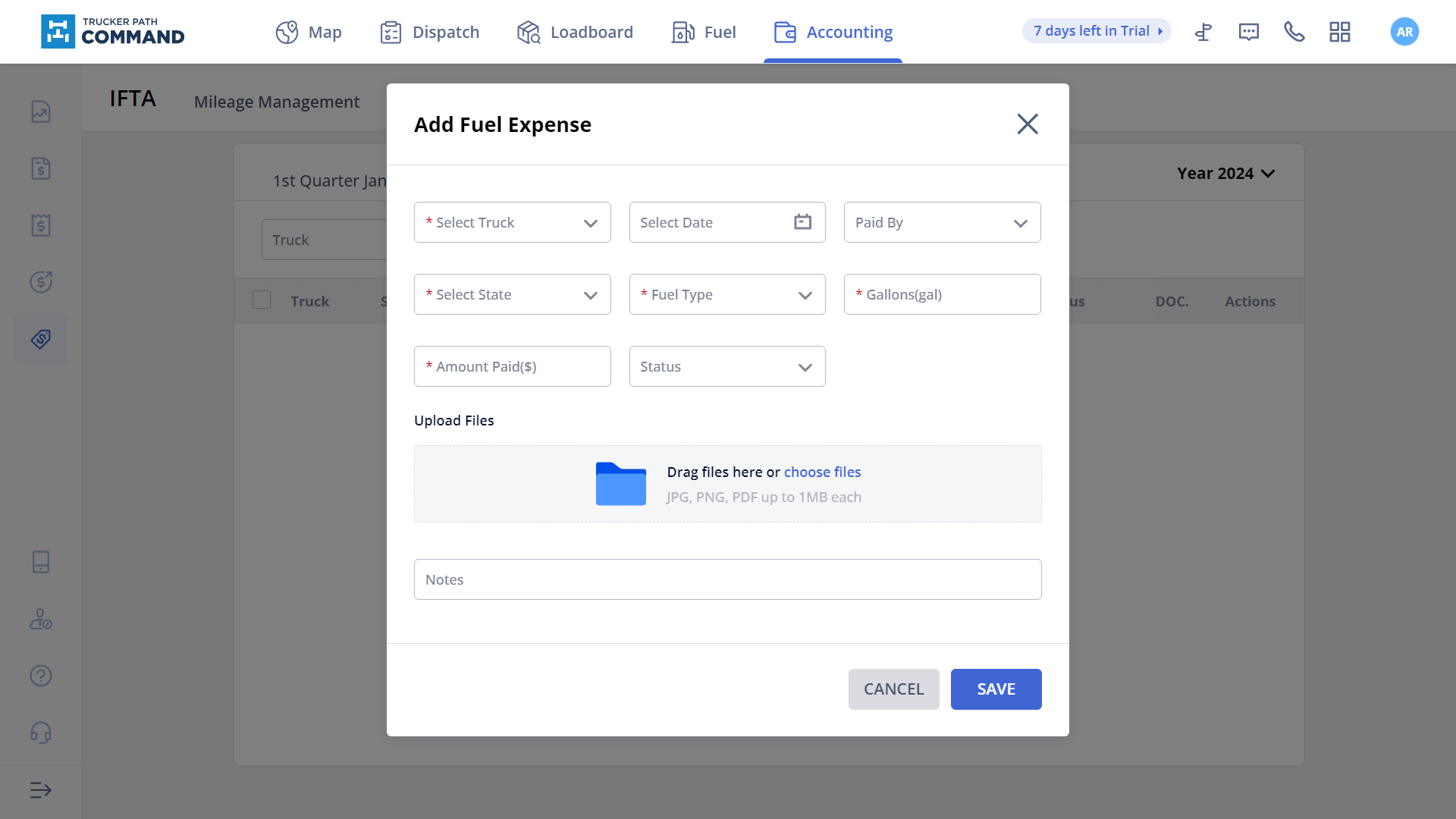The height and width of the screenshot is (819, 1456).
Task: Click the Truck column header
Action: coord(310,301)
